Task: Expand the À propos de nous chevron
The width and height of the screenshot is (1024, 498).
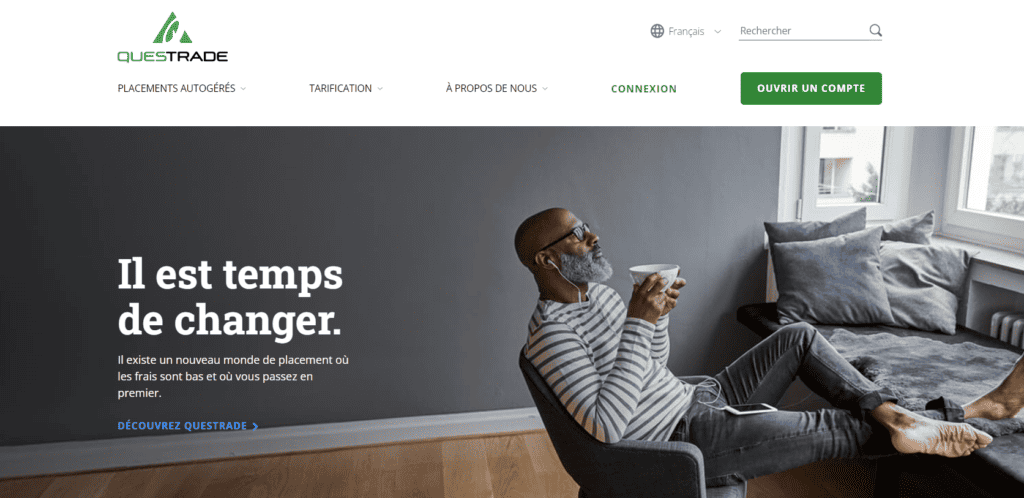Action: (545, 89)
